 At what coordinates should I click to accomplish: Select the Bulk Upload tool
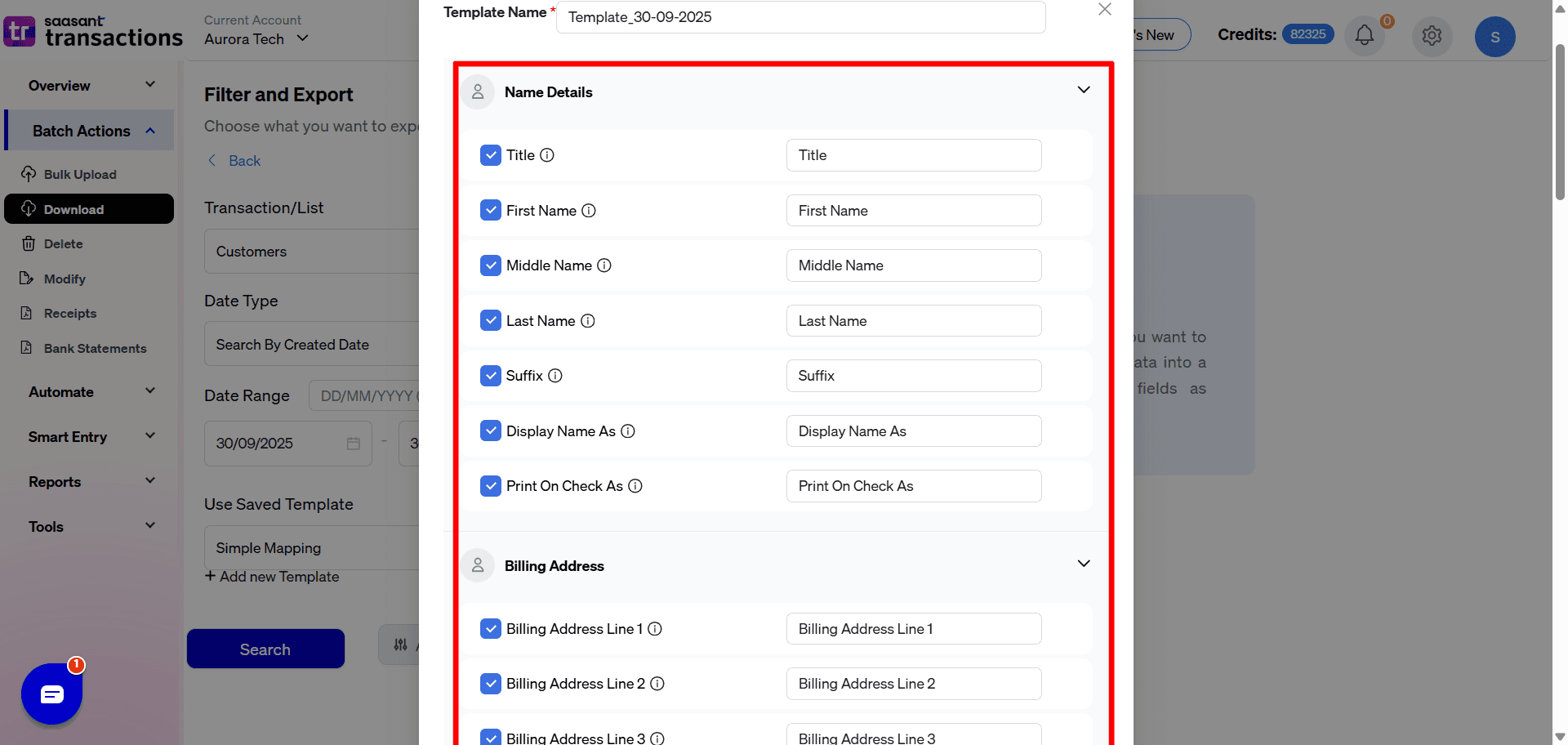click(79, 174)
